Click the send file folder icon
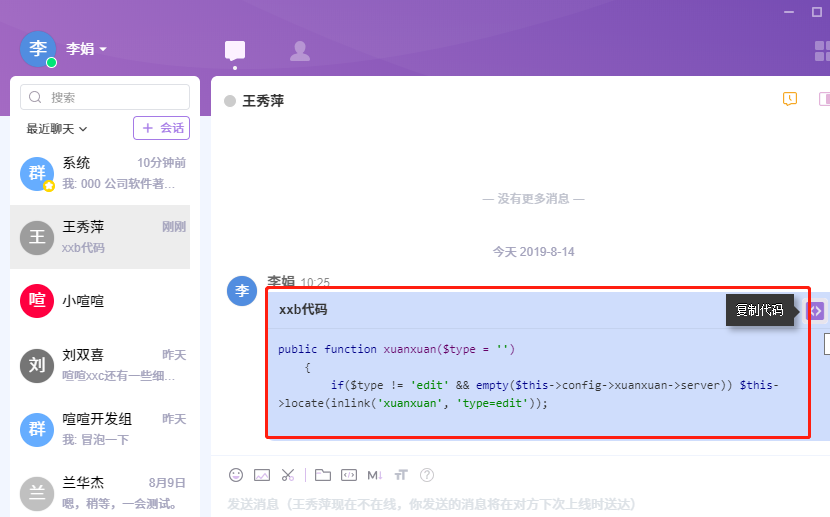The image size is (830, 517). coord(322,475)
